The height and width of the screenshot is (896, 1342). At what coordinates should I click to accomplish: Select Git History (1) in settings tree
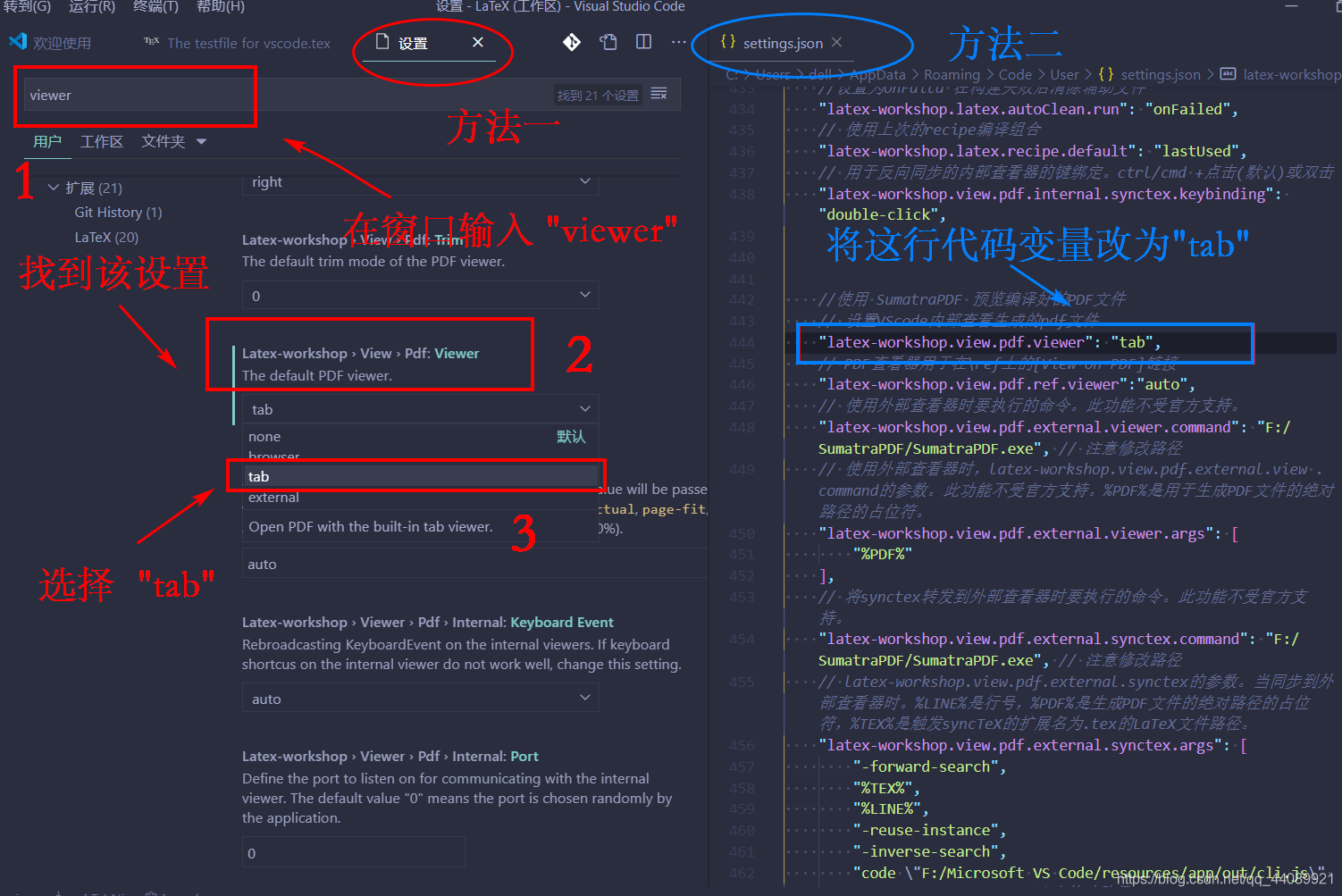118,212
